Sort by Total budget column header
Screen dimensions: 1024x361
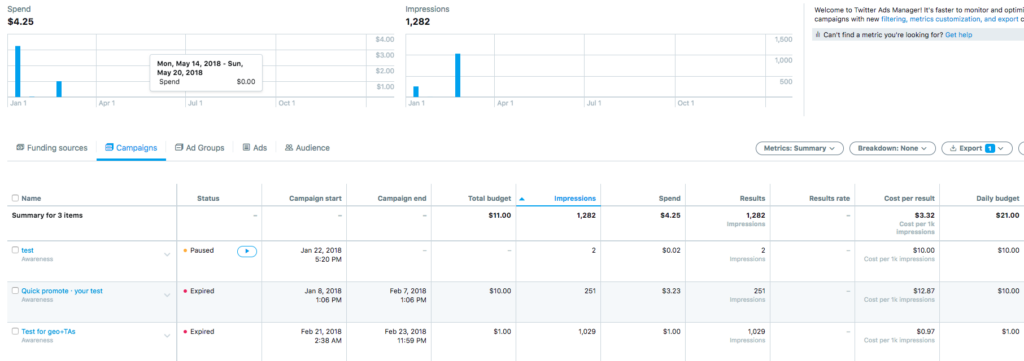(490, 198)
